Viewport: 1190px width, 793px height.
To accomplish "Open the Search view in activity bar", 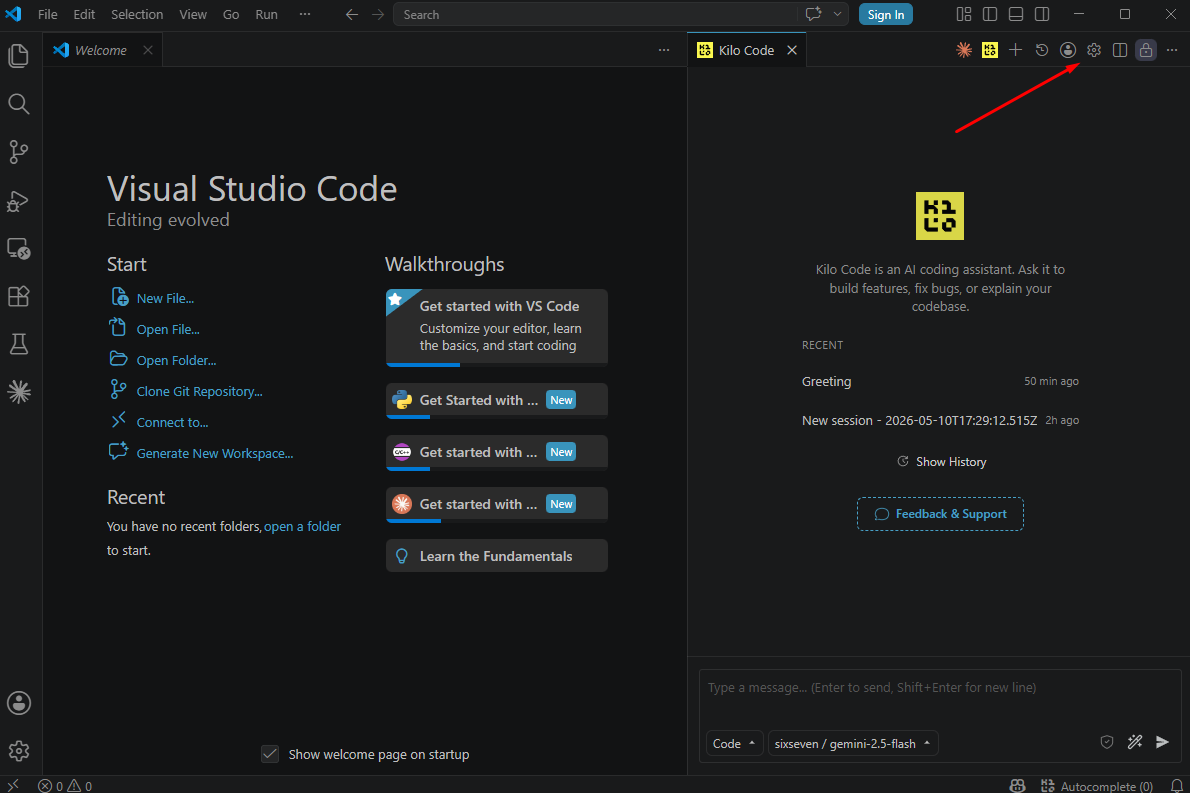I will pos(19,104).
